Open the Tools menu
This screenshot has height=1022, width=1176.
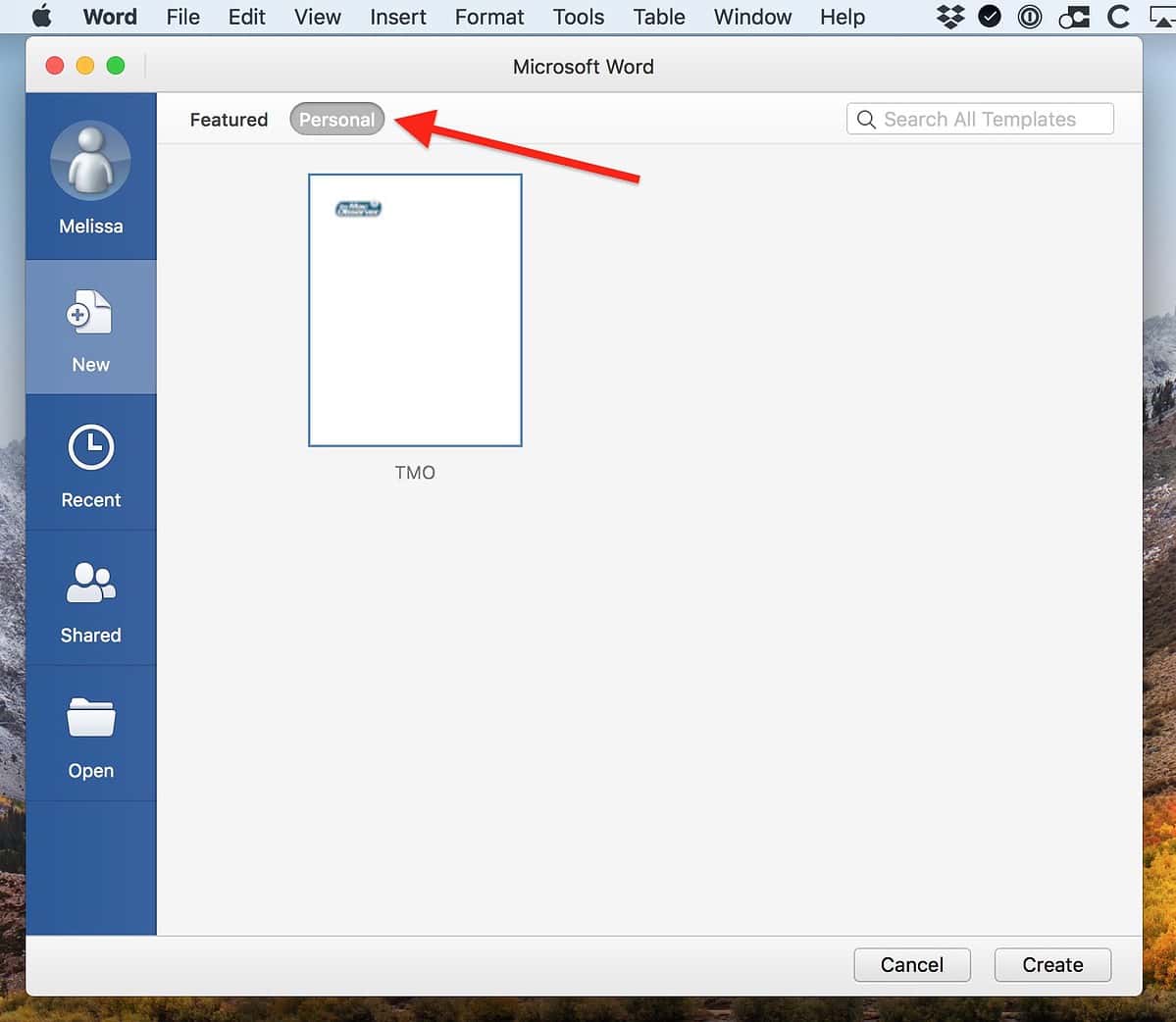pyautogui.click(x=578, y=17)
